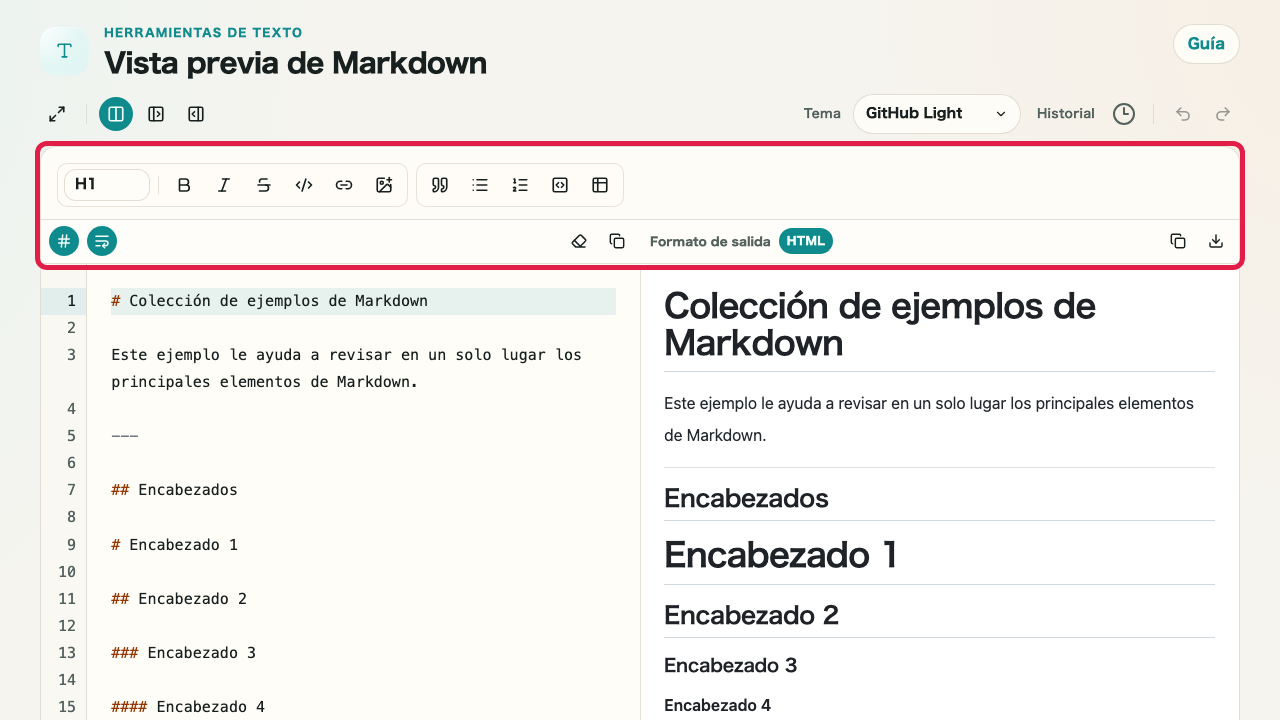The height and width of the screenshot is (720, 1280).
Task: Open the Tema dropdown showing GitHub Light
Action: (x=936, y=114)
